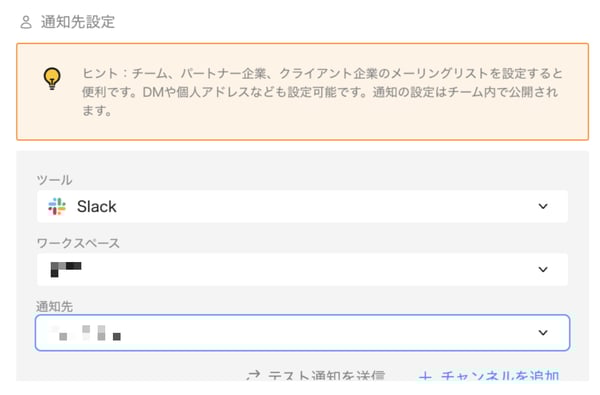This screenshot has width=600, height=395.
Task: Select the focused 通知先 combo box
Action: pyautogui.click(x=302, y=333)
